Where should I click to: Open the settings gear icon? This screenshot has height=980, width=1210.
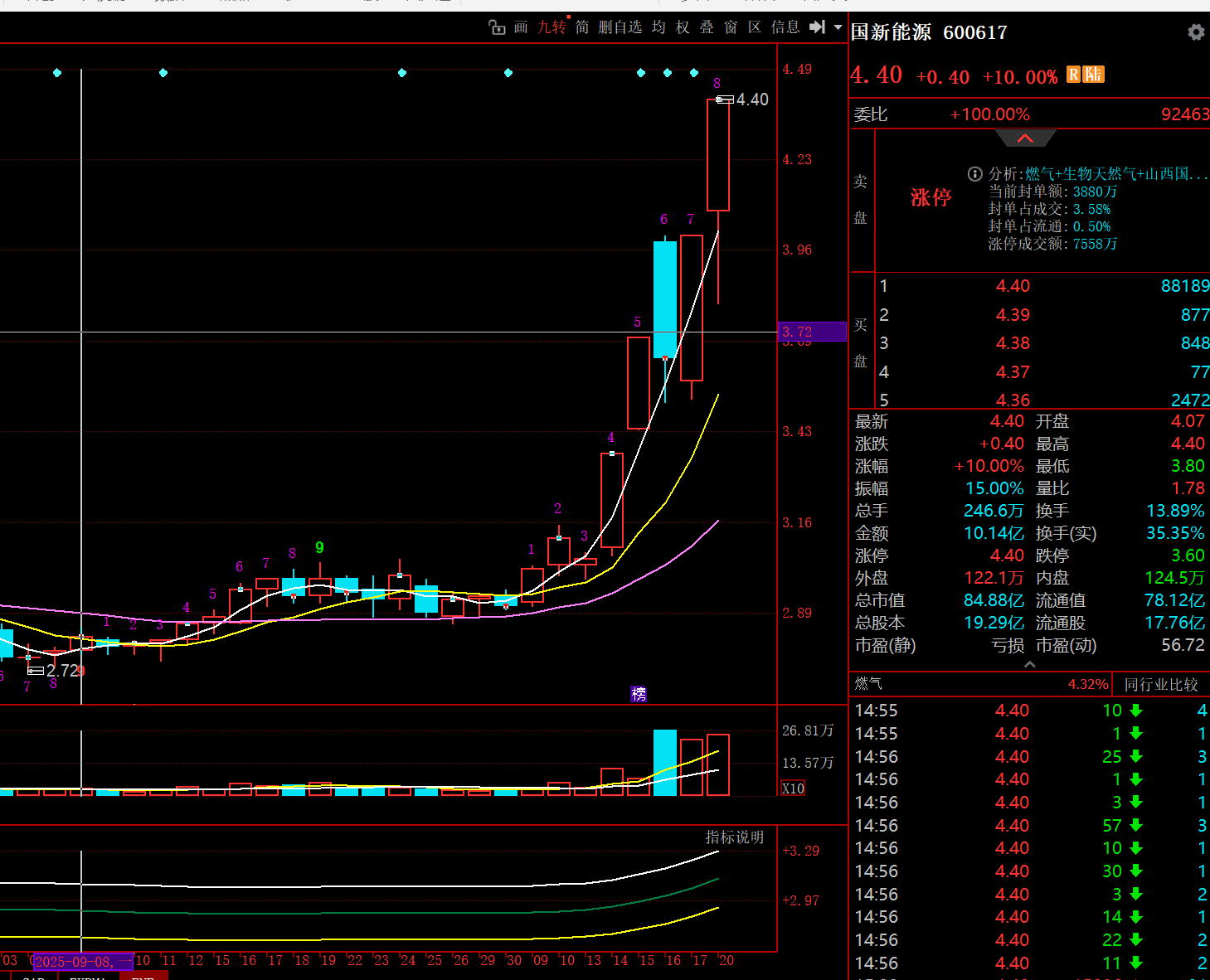1196,32
